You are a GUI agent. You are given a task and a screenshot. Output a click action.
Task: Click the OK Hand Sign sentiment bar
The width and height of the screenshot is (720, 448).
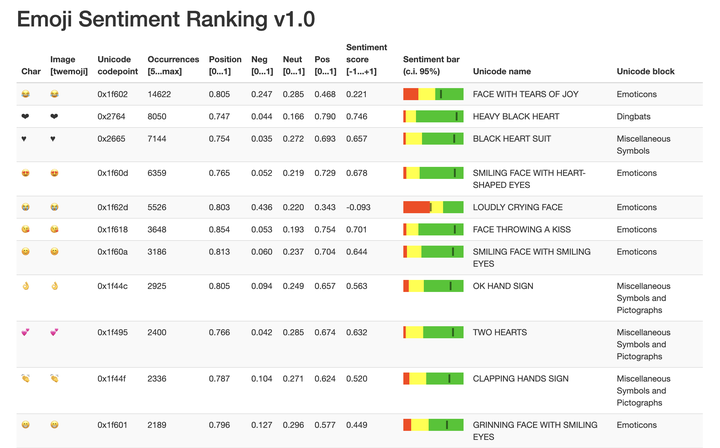point(433,286)
